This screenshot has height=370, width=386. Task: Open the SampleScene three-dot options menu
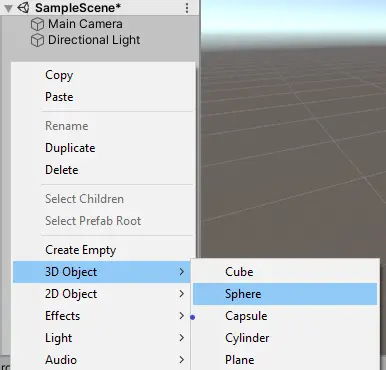(187, 8)
